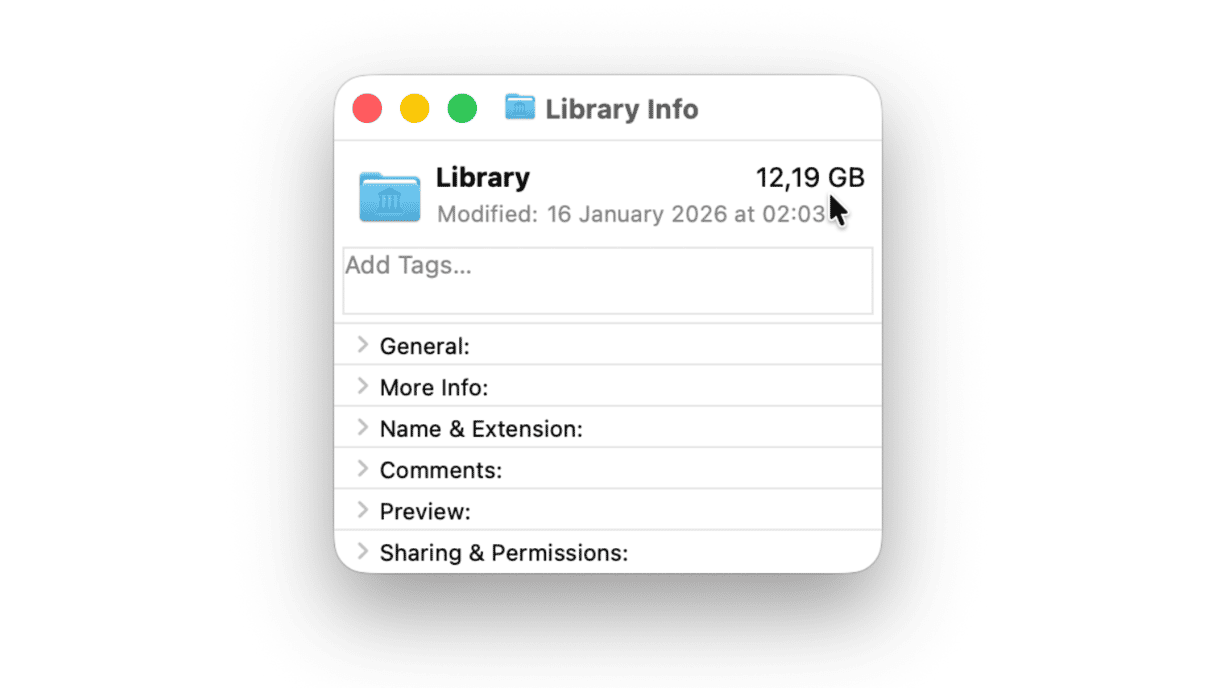This screenshot has height=688, width=1216.
Task: Show the Preview section via chevron
Action: (x=363, y=510)
